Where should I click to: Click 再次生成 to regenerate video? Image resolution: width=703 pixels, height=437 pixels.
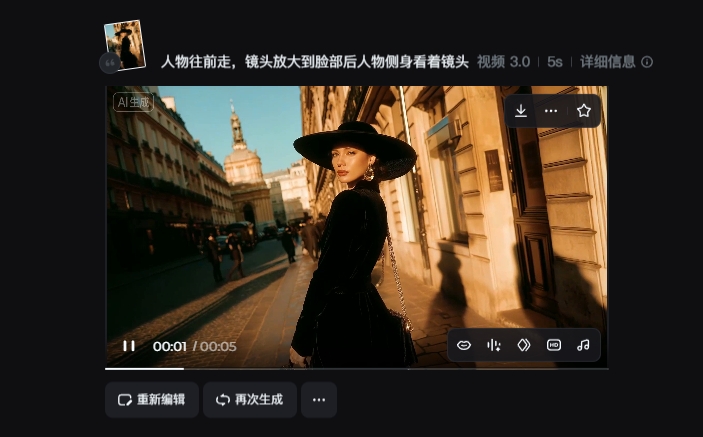(x=250, y=399)
